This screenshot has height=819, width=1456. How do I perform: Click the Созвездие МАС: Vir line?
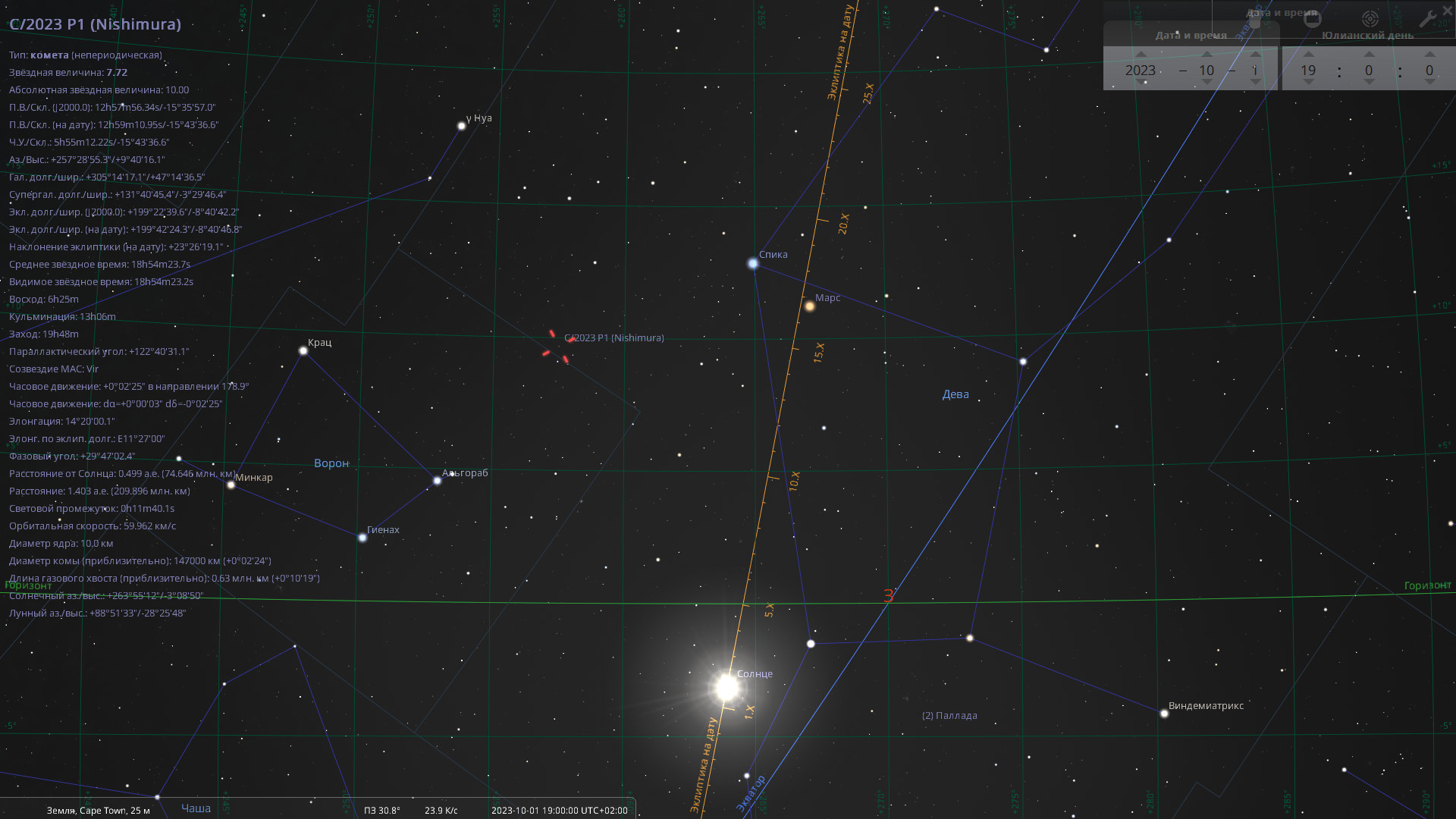pos(54,369)
